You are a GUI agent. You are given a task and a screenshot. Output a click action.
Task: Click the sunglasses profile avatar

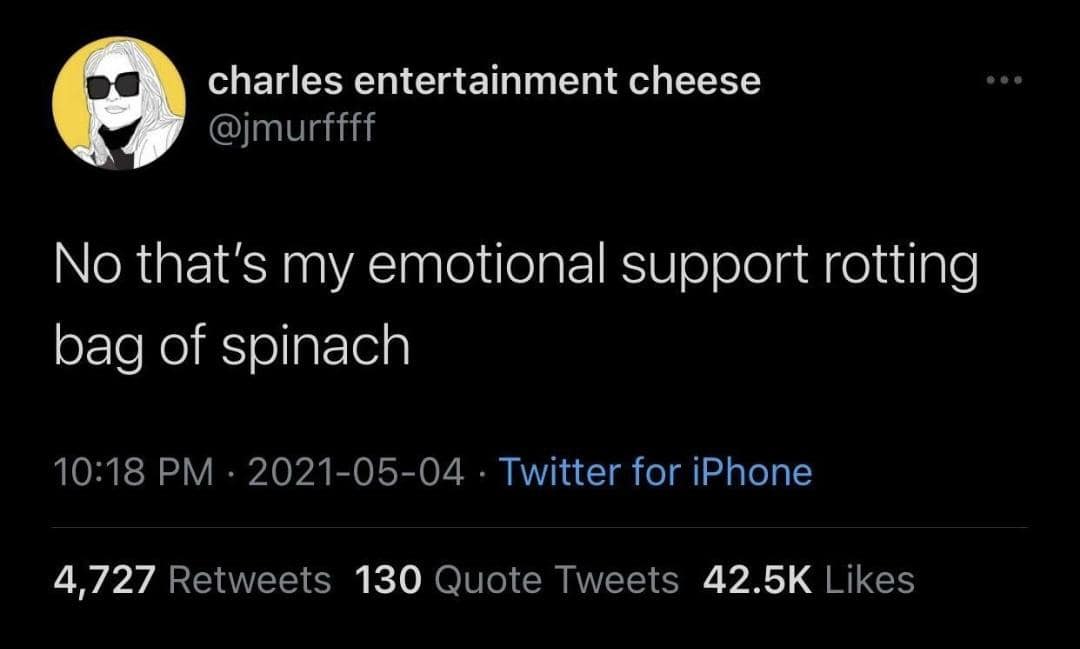point(119,103)
